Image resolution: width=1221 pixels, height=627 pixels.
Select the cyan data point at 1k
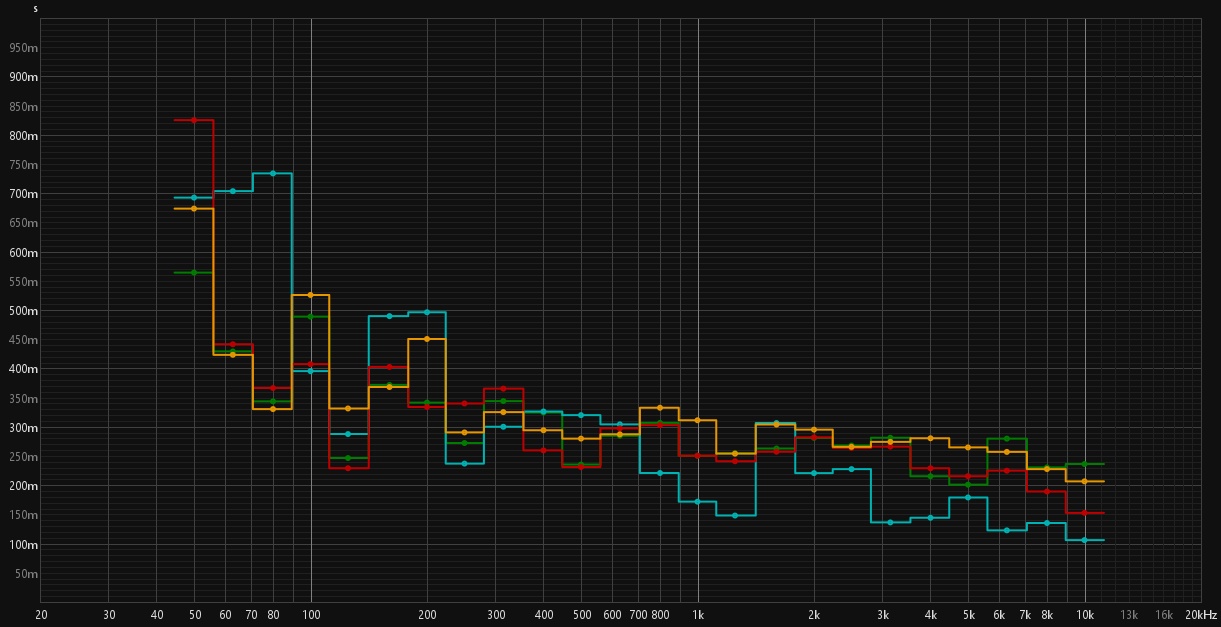click(x=698, y=501)
